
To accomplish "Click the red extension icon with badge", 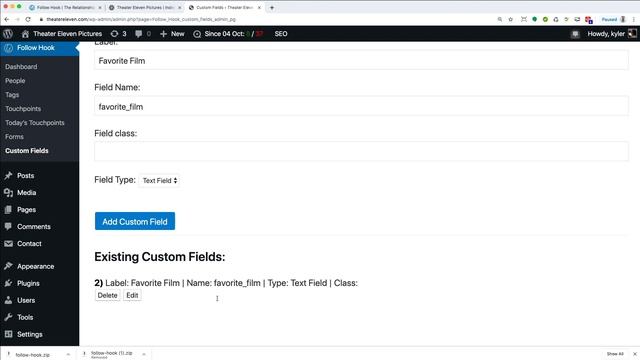I will (589, 20).
